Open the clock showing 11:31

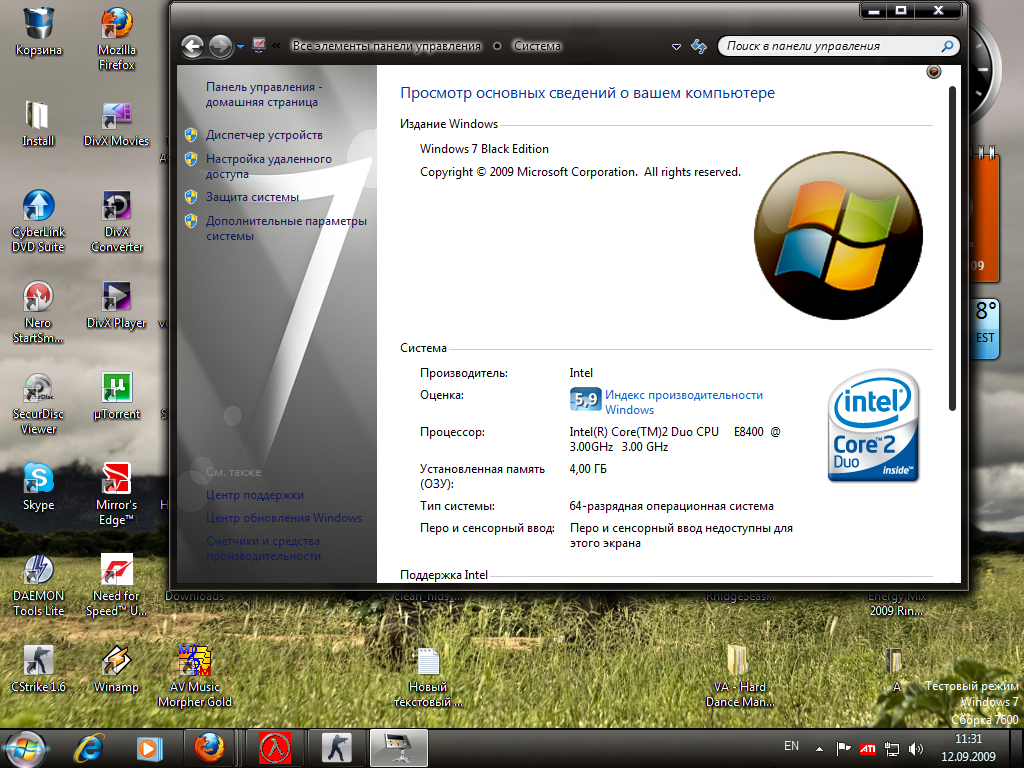click(968, 748)
